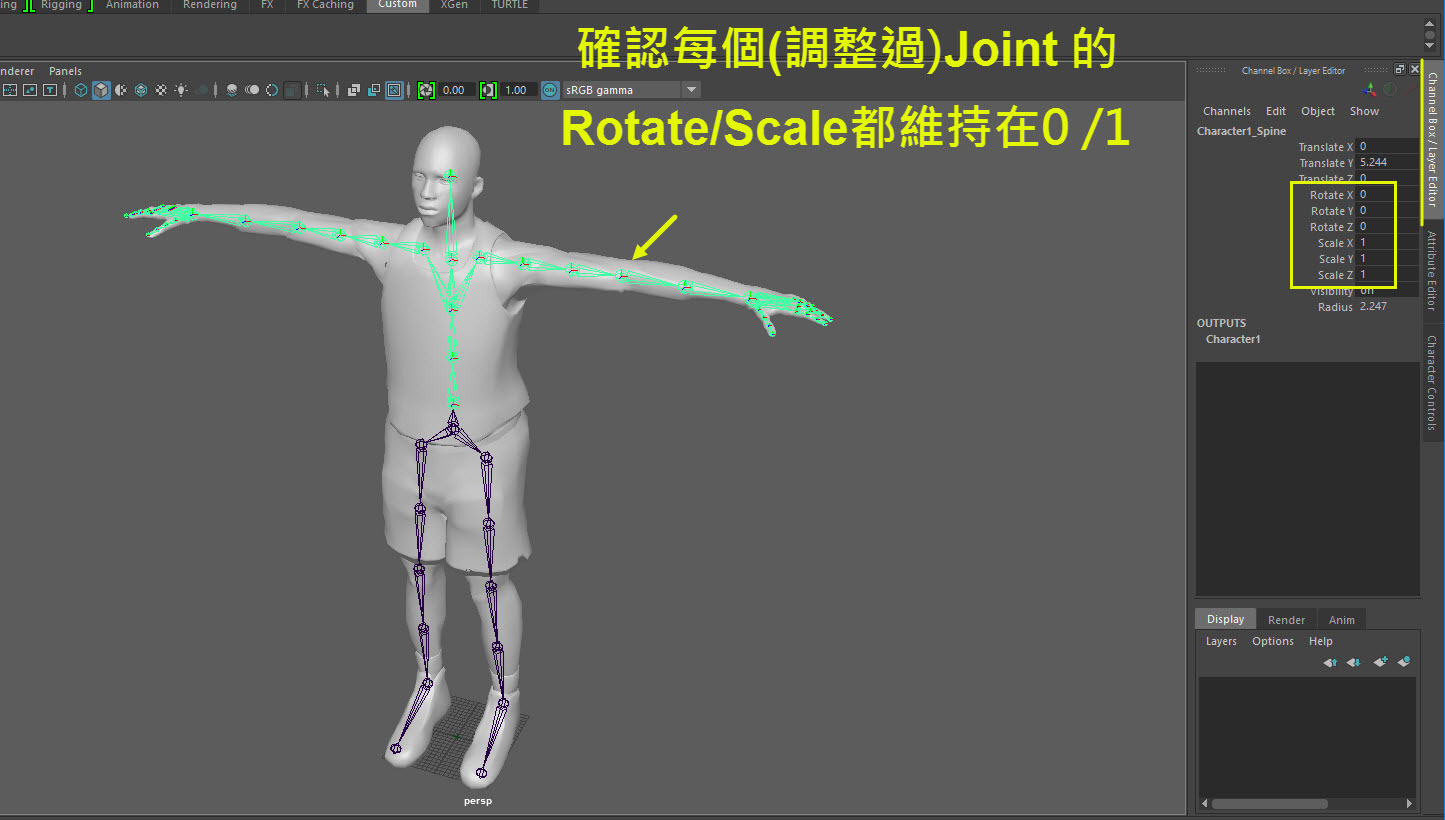The image size is (1445, 820).
Task: Select the Custom shelf tab
Action: coord(397,5)
